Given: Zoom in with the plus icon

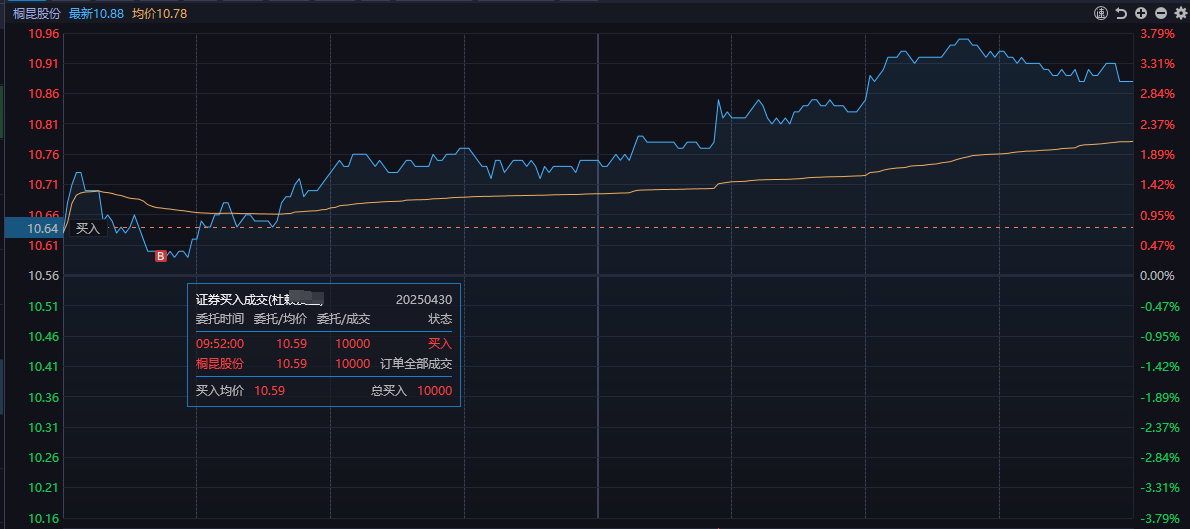Looking at the screenshot, I should point(1141,13).
